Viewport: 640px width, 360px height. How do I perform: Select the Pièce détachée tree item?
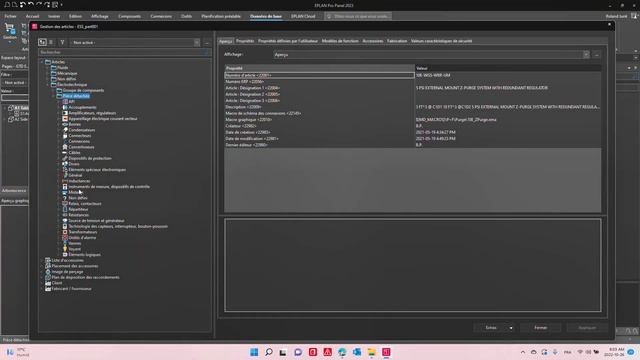tap(76, 96)
